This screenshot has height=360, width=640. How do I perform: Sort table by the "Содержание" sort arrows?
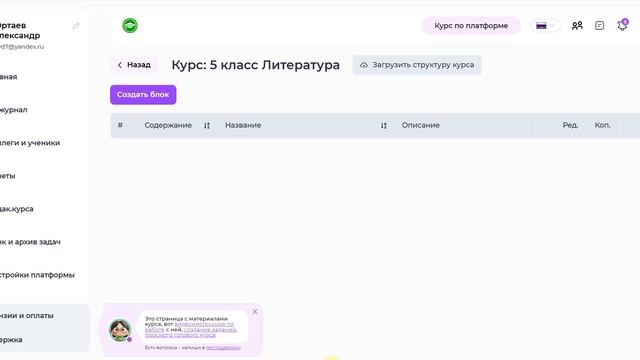(x=207, y=126)
